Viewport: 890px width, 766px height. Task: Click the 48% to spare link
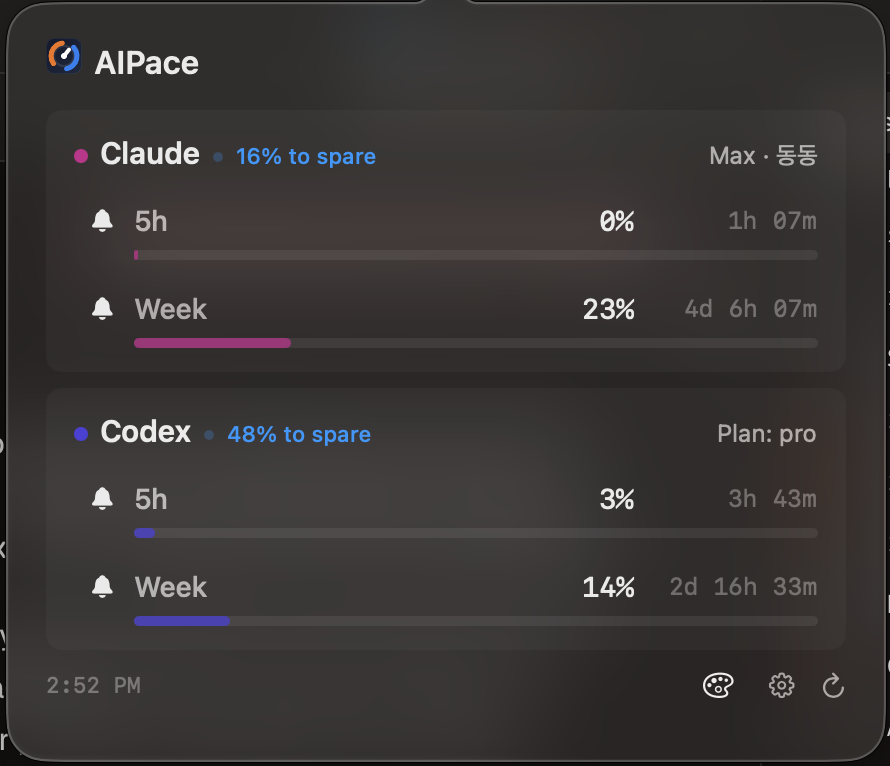(x=298, y=434)
